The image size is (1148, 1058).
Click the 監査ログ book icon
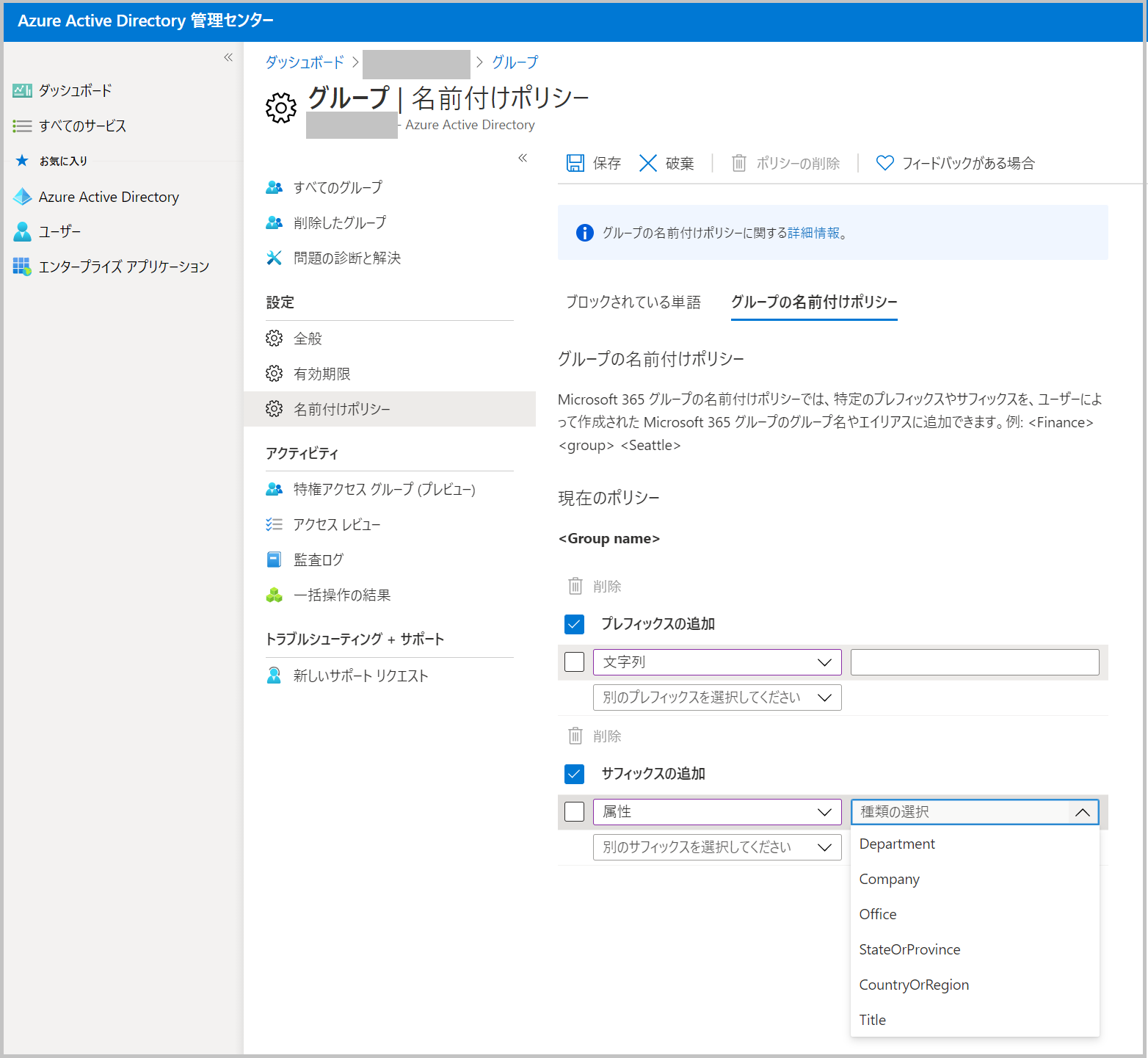(274, 559)
